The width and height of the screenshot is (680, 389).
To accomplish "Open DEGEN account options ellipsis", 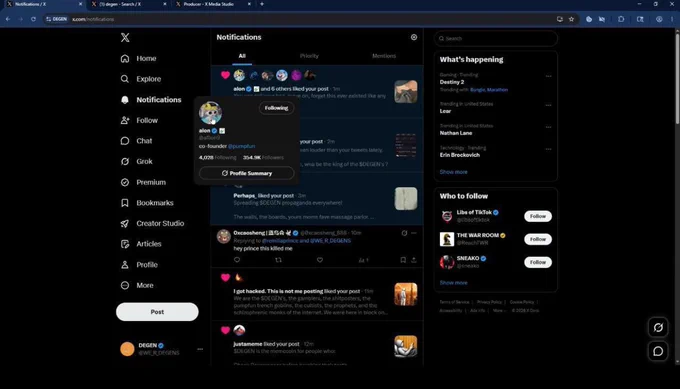I will pos(200,349).
